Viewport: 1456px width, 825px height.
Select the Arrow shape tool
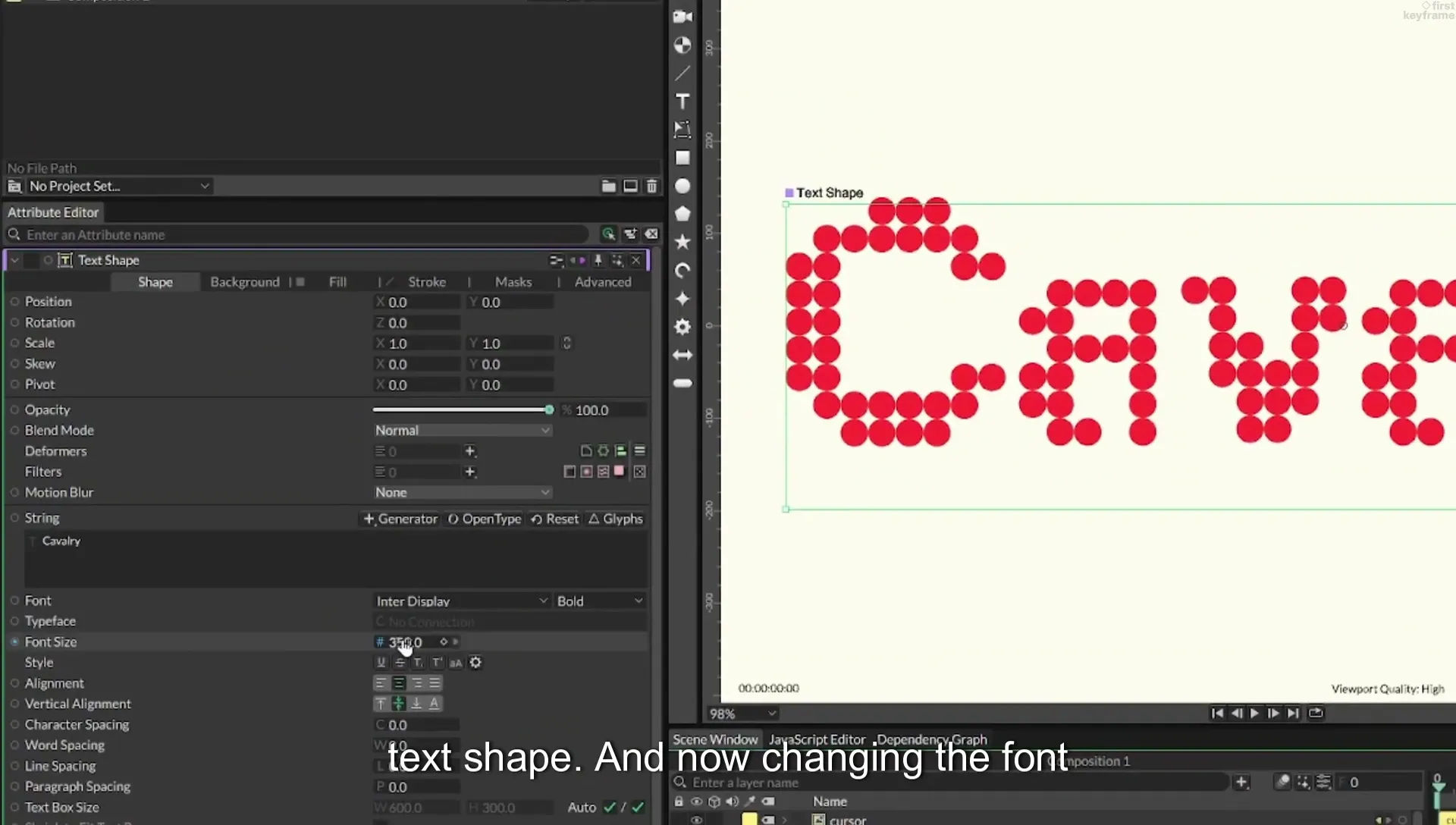click(682, 355)
